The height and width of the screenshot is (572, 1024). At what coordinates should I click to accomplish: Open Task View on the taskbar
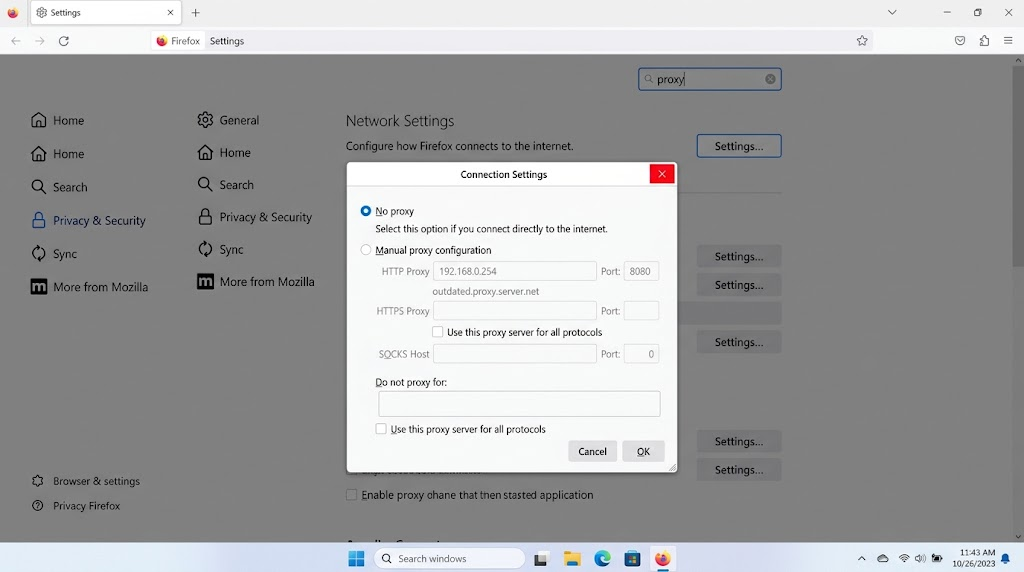(x=541, y=558)
